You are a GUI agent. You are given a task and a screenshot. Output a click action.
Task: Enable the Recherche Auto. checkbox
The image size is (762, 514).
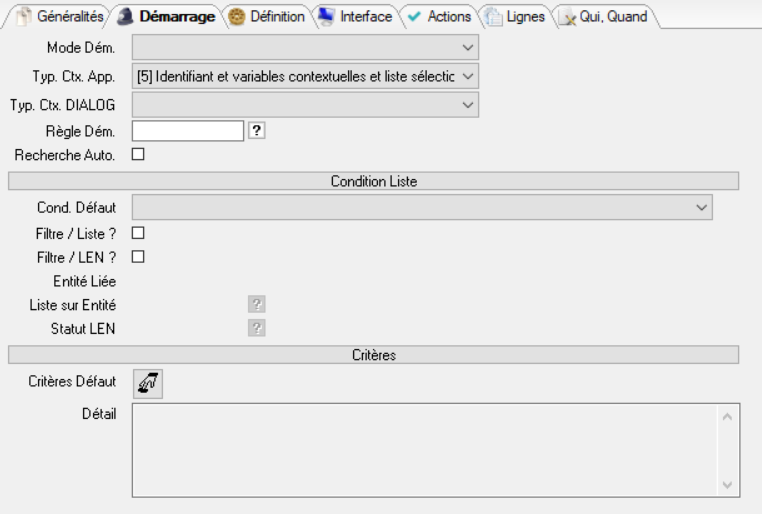[x=138, y=154]
